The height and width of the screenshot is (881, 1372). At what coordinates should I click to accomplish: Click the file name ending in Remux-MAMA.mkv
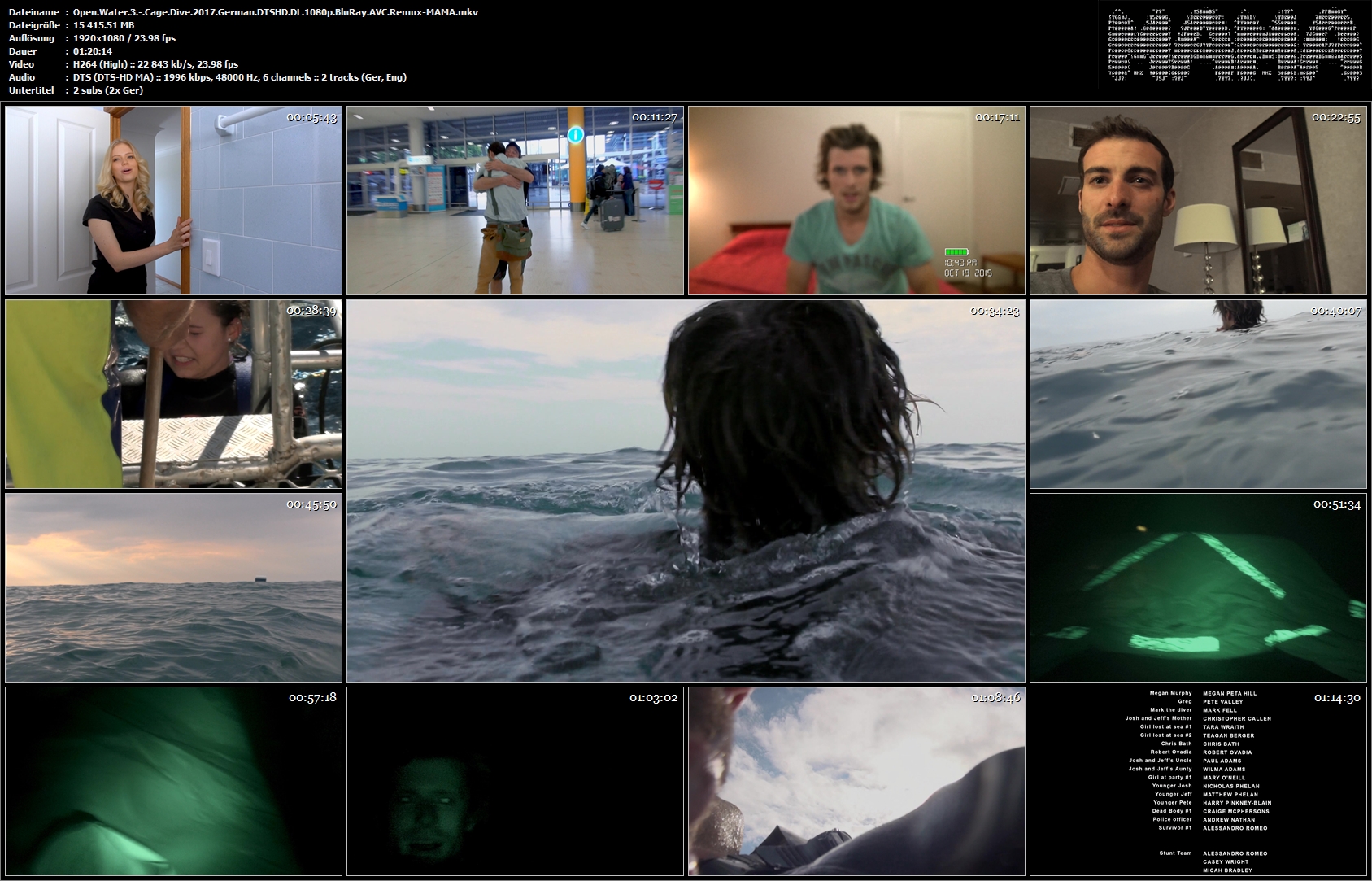point(276,12)
